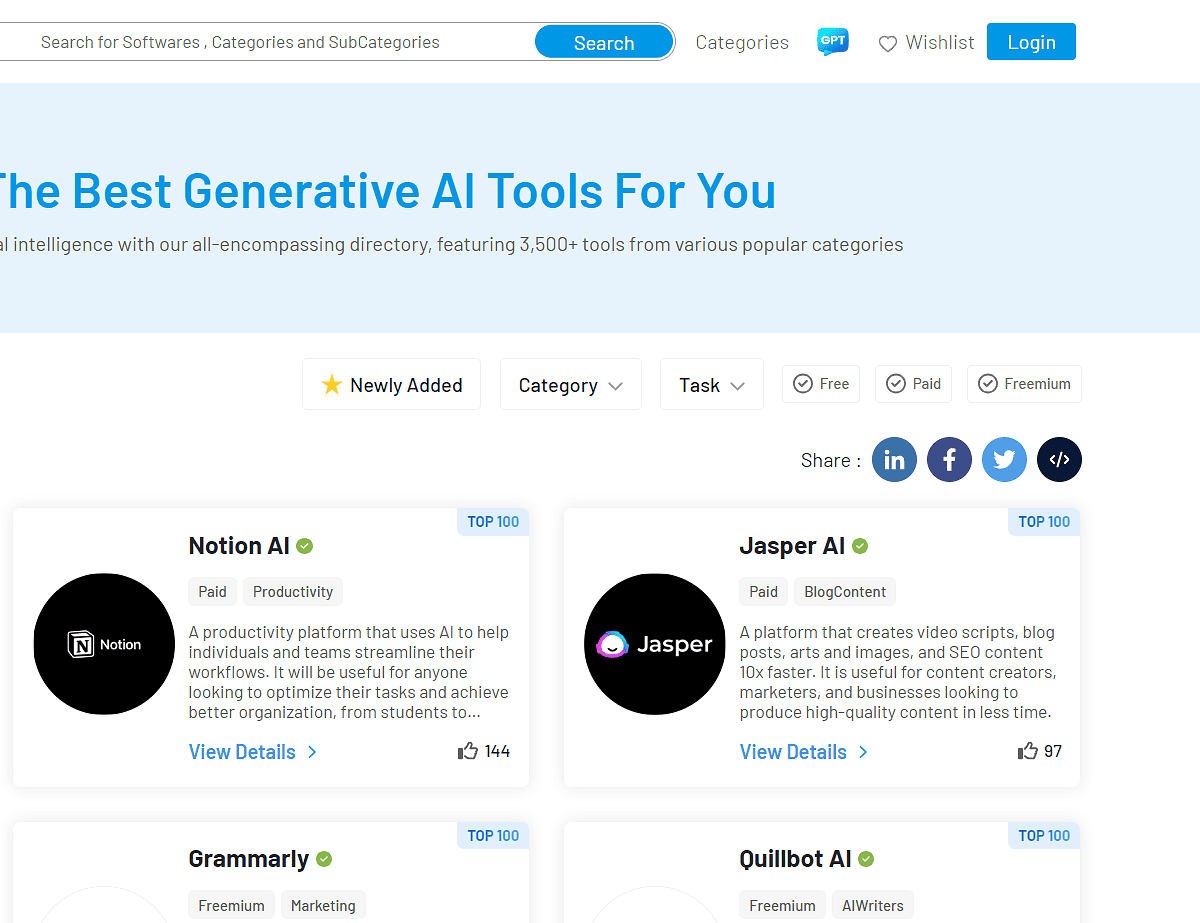This screenshot has width=1200, height=923.
Task: Open the embed code share option
Action: click(x=1059, y=459)
